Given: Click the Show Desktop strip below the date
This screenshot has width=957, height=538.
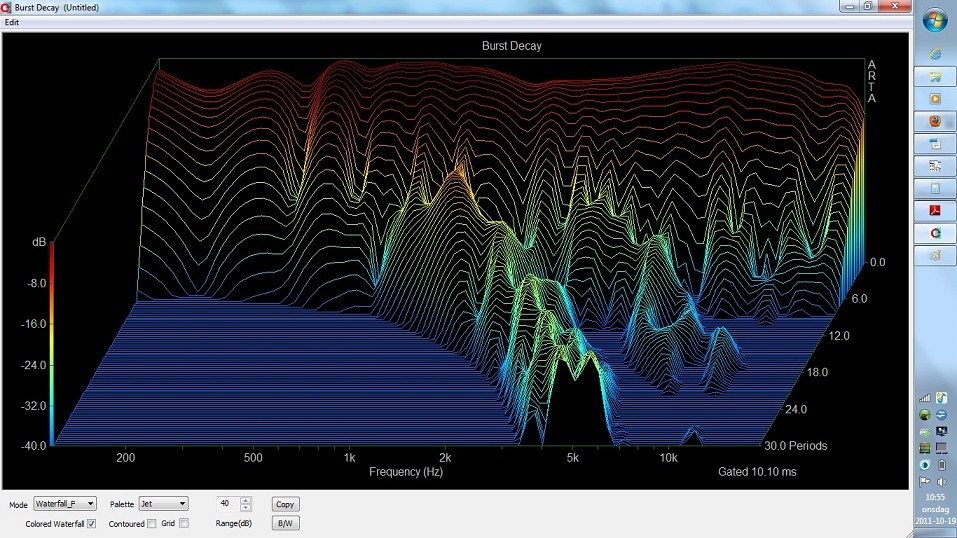Looking at the screenshot, I should [x=935, y=533].
